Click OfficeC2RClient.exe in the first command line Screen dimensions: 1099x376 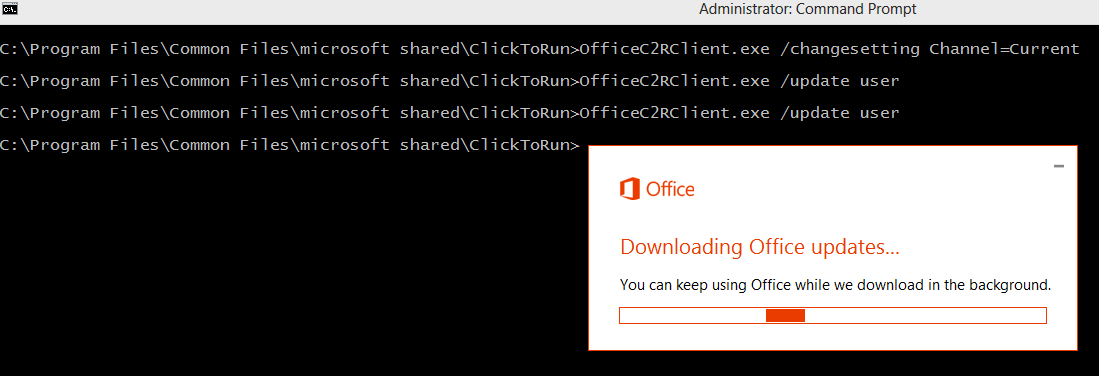676,49
